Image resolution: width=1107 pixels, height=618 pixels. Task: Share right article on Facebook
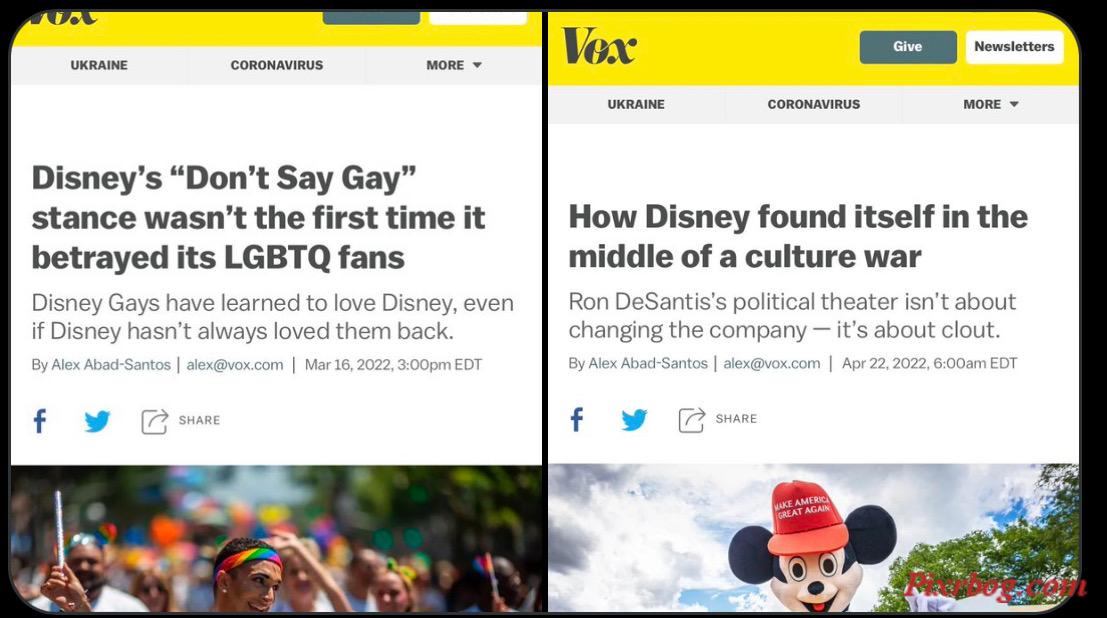click(x=577, y=420)
